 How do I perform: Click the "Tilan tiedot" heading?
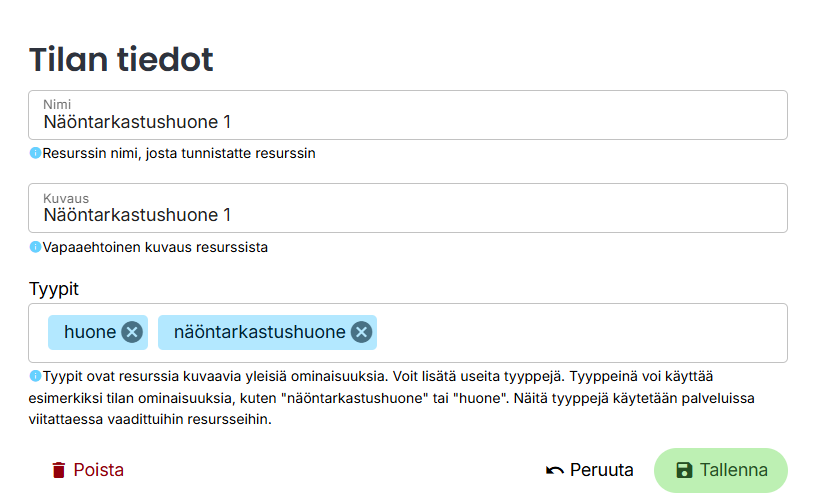click(x=121, y=59)
